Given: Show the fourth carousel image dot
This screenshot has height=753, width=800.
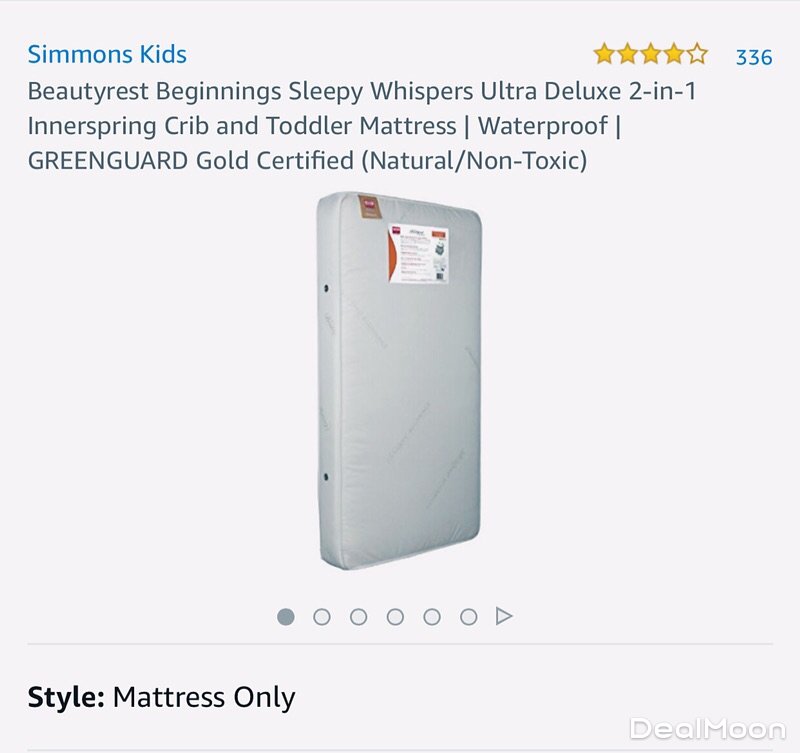Looking at the screenshot, I should pyautogui.click(x=395, y=617).
